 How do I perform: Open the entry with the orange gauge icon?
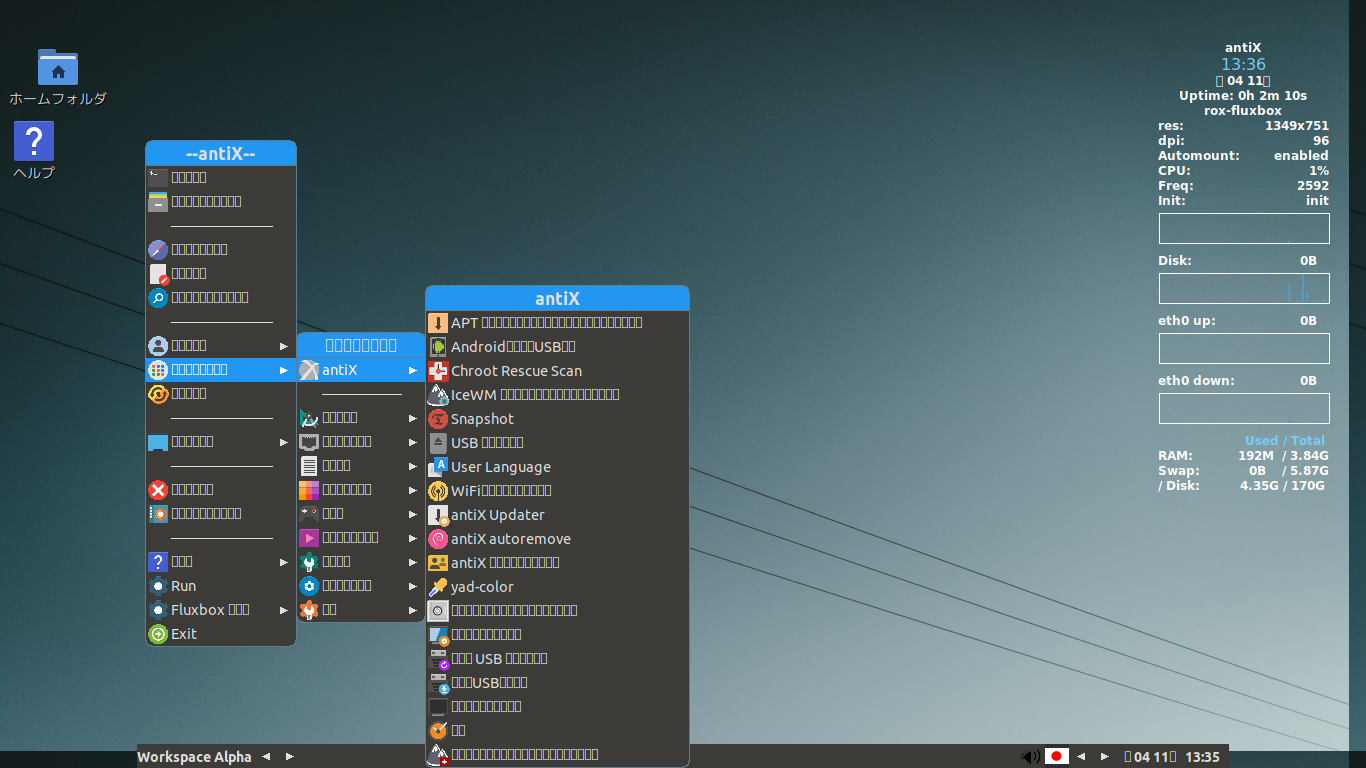pyautogui.click(x=557, y=730)
